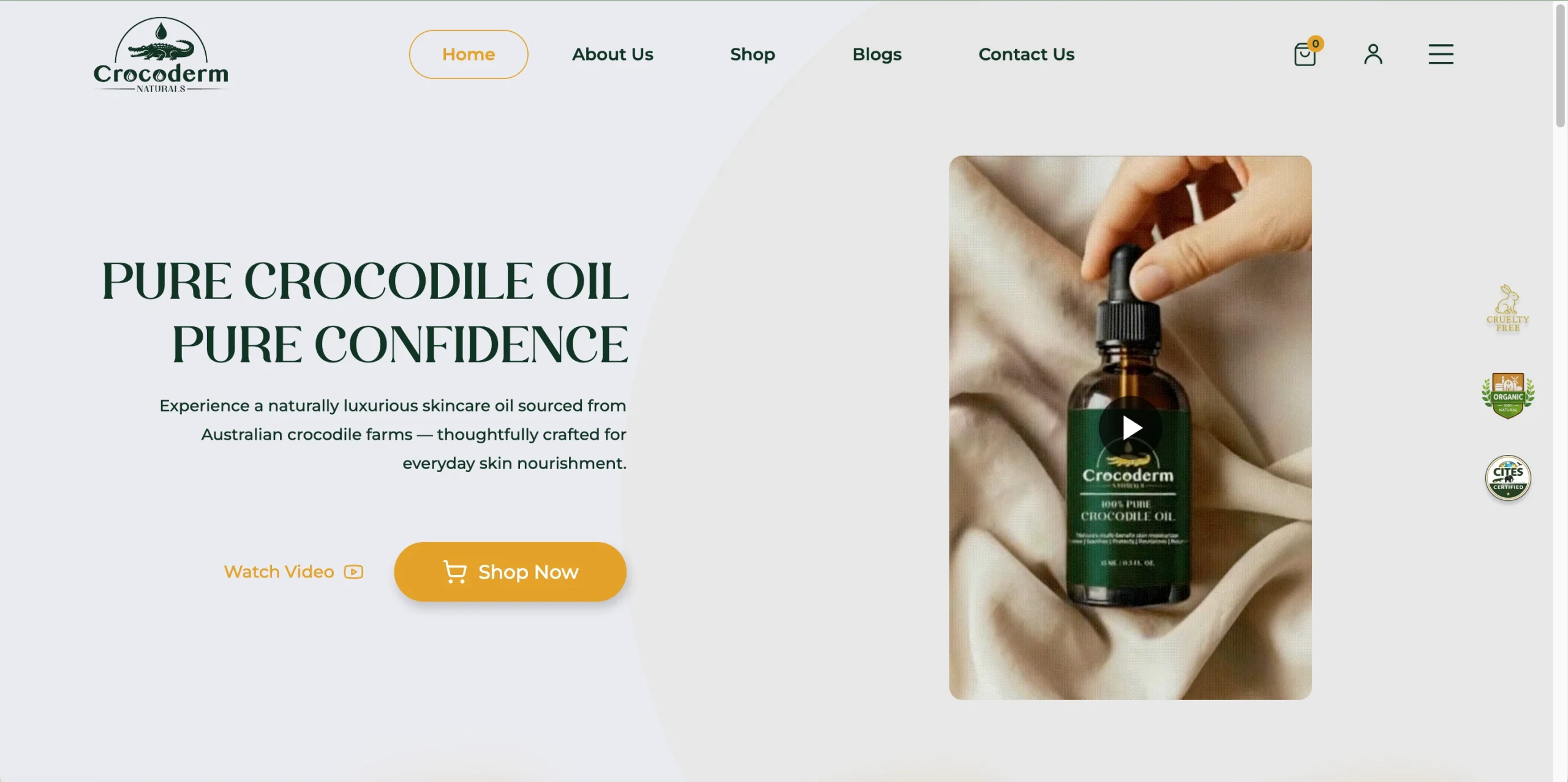Click the Cruelty Free rabbit badge
Screen dimensions: 1568x782
pyautogui.click(x=1507, y=308)
